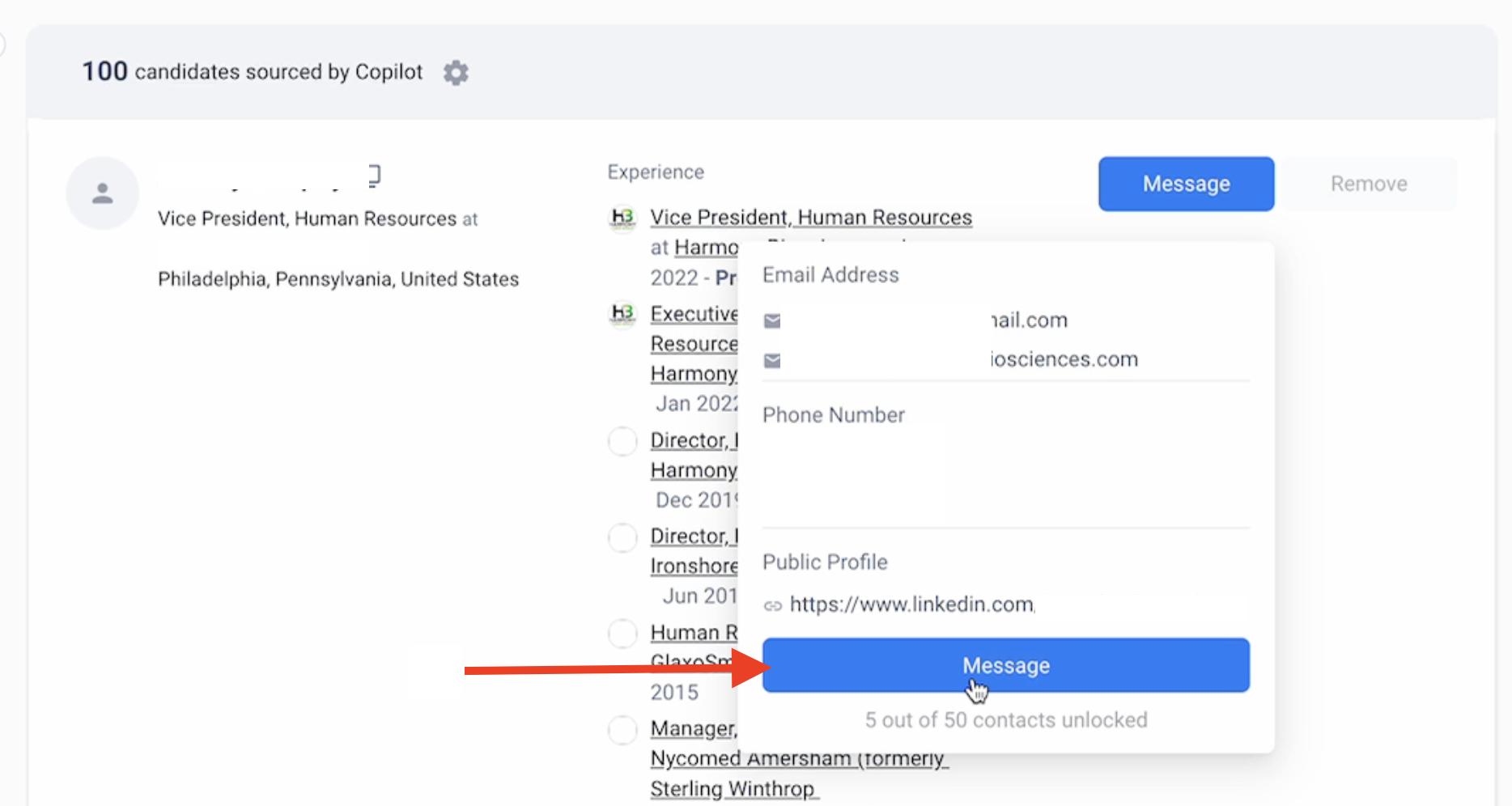Open the Copilot sourcing settings gear

click(456, 73)
